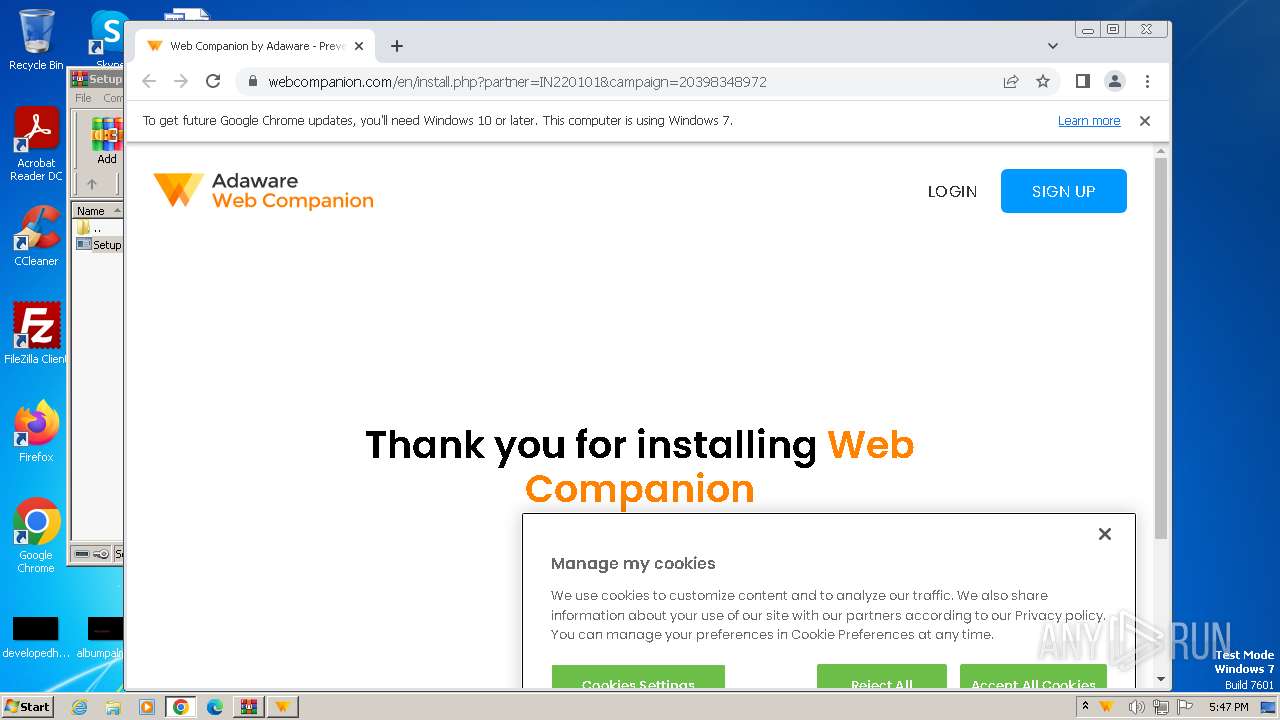1280x720 pixels.
Task: Open Recycle Bin on desktop
Action: point(36,40)
